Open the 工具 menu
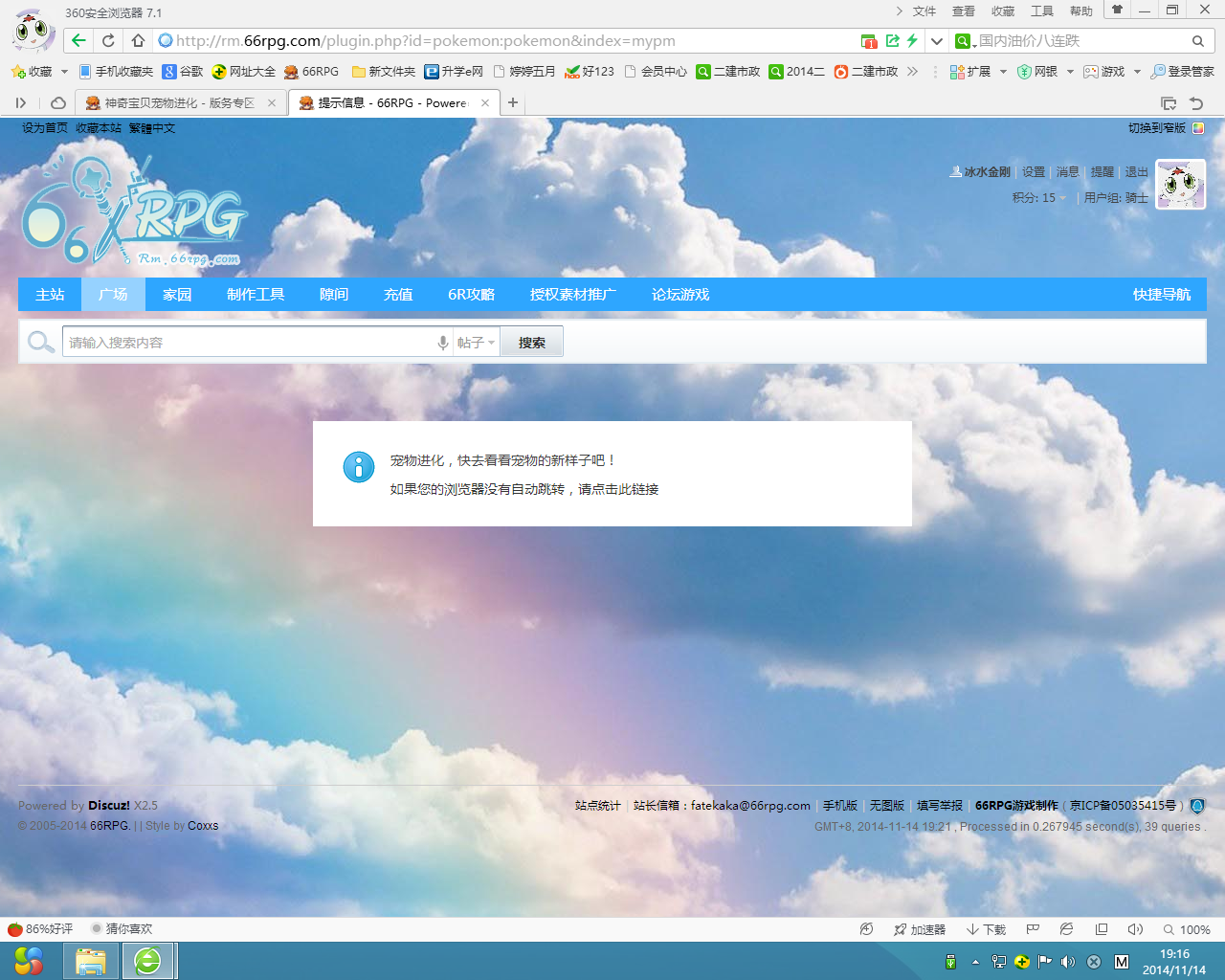The width and height of the screenshot is (1225, 980). (1041, 11)
